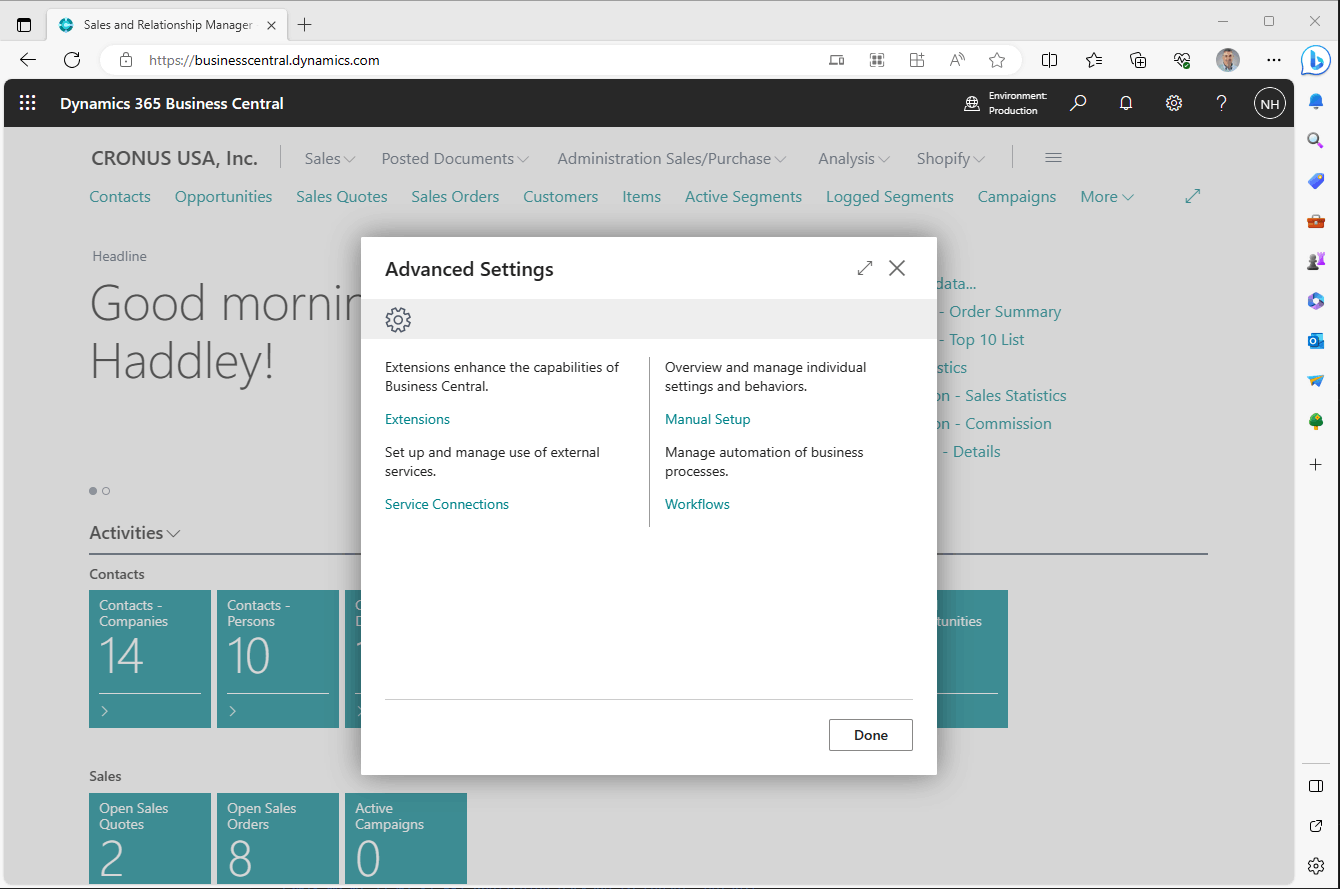Open the Sales Quotes navigation link
Screen dimensions: 1340x889
pyautogui.click(x=342, y=197)
